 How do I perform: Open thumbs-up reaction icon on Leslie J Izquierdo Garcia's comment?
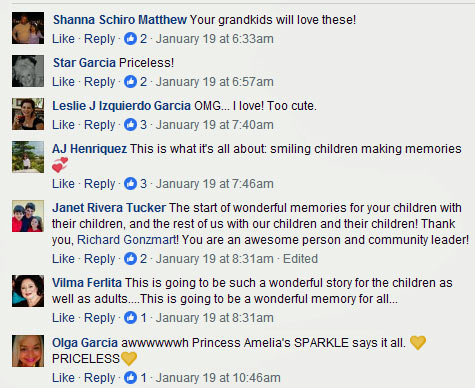[x=130, y=125]
